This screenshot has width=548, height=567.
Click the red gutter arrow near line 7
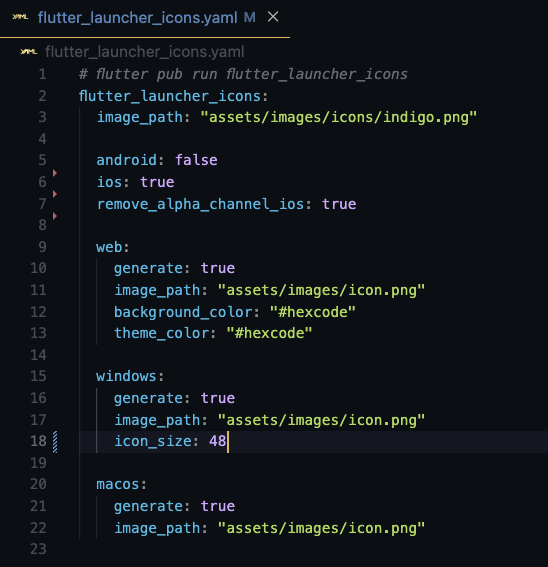55,194
